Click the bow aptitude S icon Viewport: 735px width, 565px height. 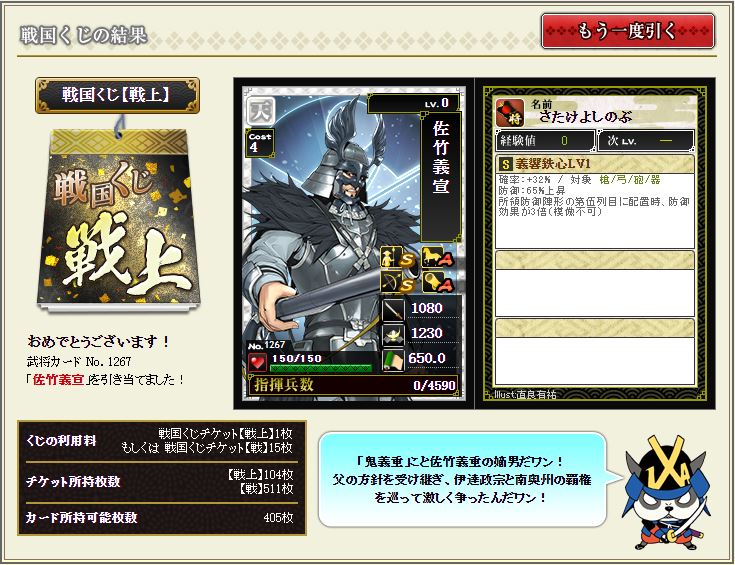(x=398, y=282)
